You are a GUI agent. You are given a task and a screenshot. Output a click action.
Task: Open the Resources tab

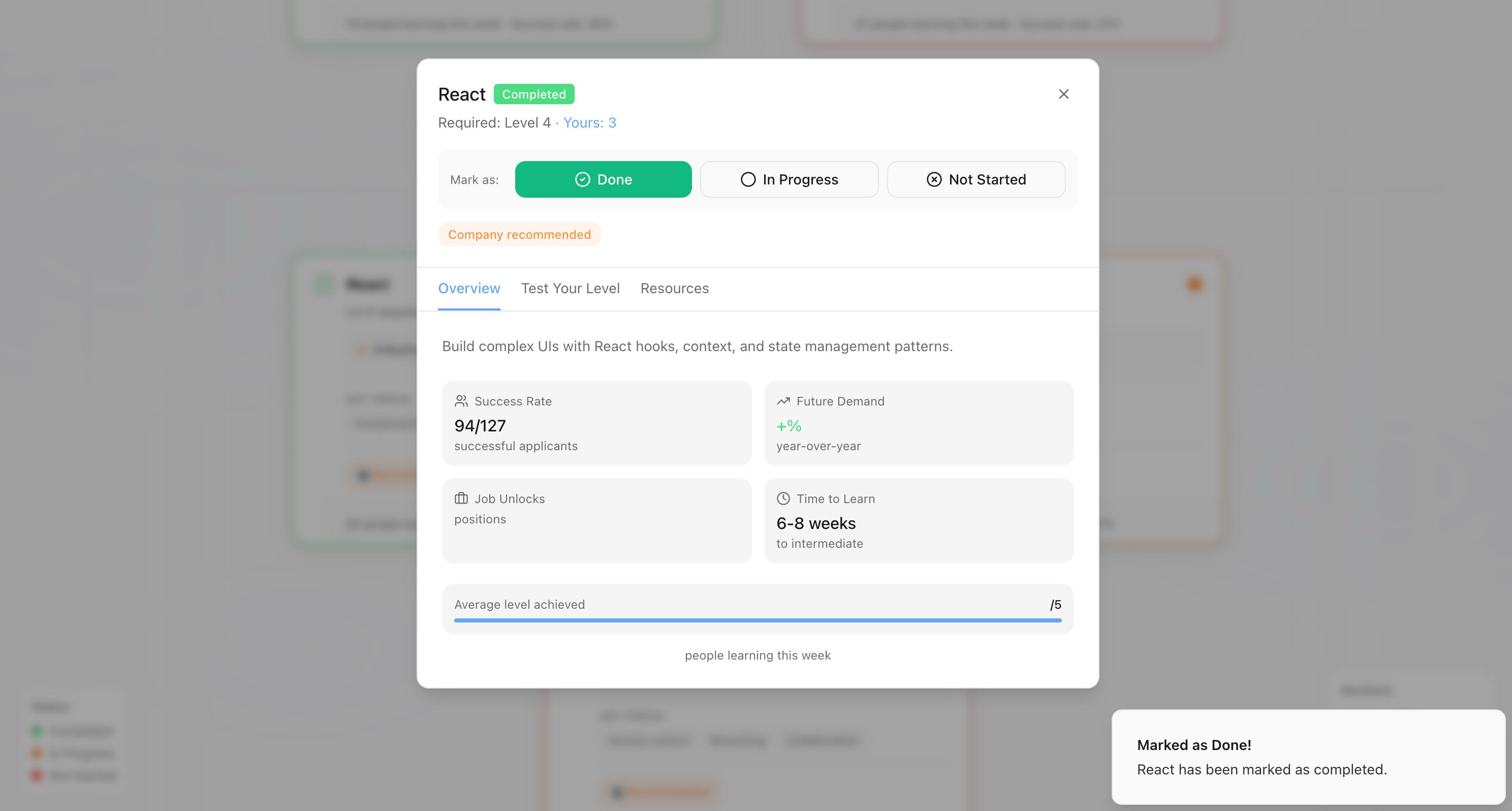point(674,288)
